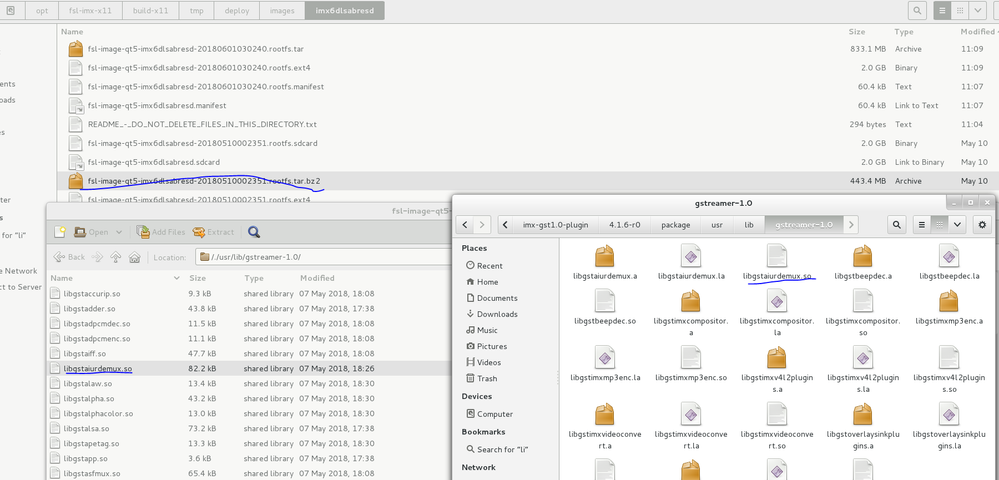Select 20180510002351.rootfs.sdcard file icon
The image size is (999, 480).
(x=76, y=143)
